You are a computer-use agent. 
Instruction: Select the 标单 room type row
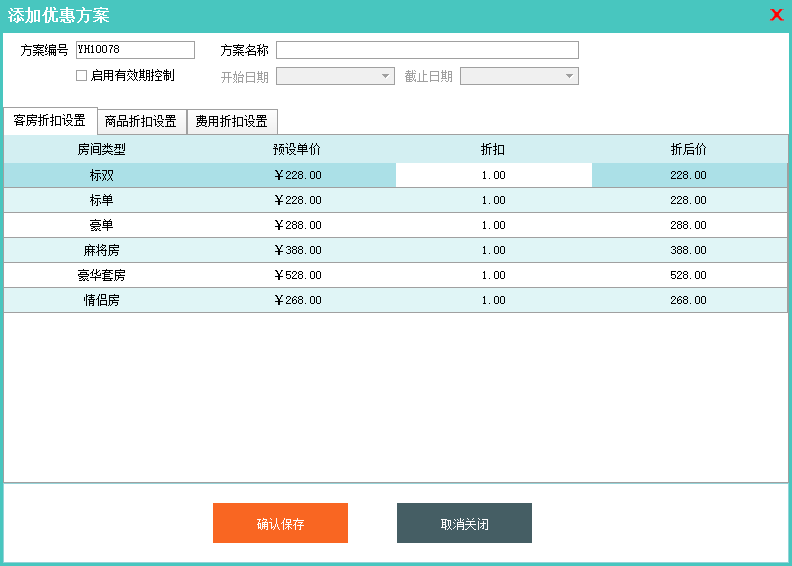[x=101, y=200]
